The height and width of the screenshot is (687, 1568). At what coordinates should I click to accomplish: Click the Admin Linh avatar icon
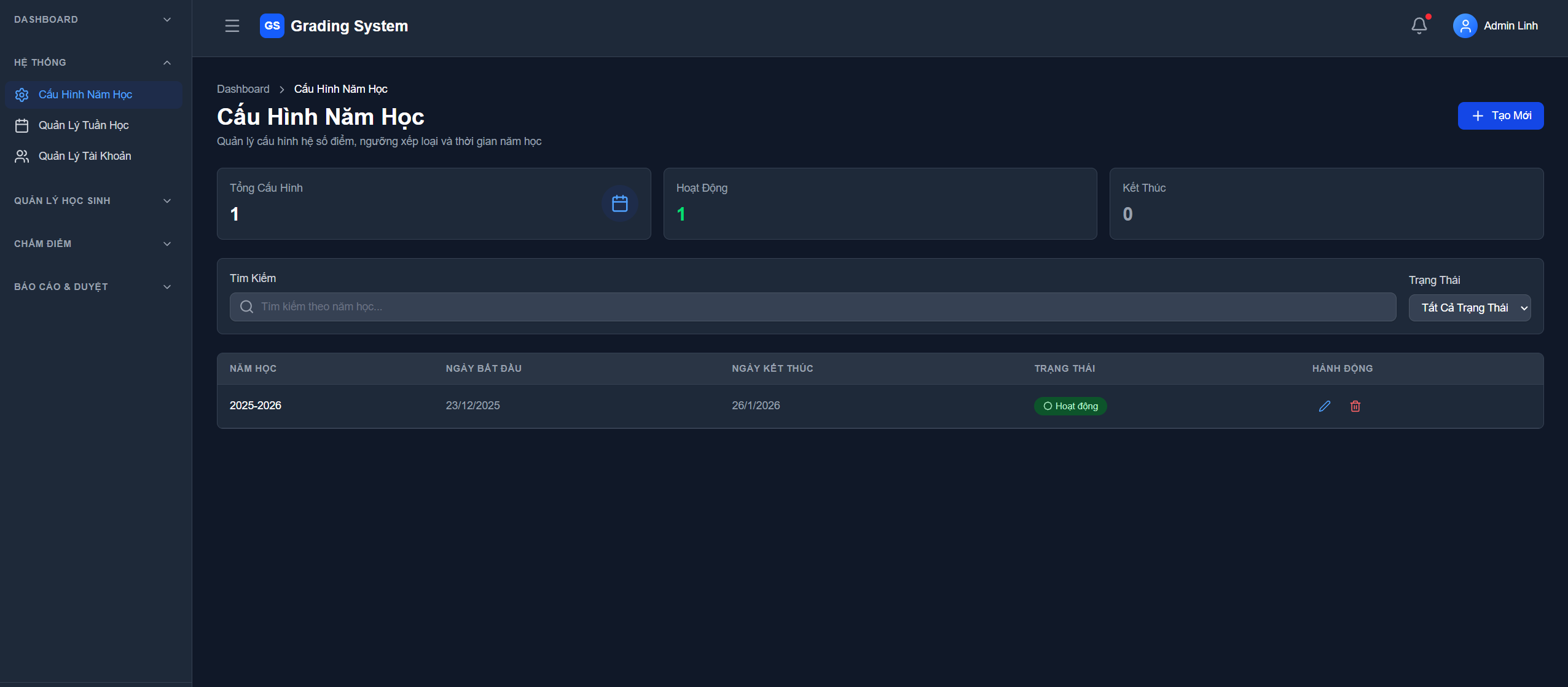(x=1465, y=26)
